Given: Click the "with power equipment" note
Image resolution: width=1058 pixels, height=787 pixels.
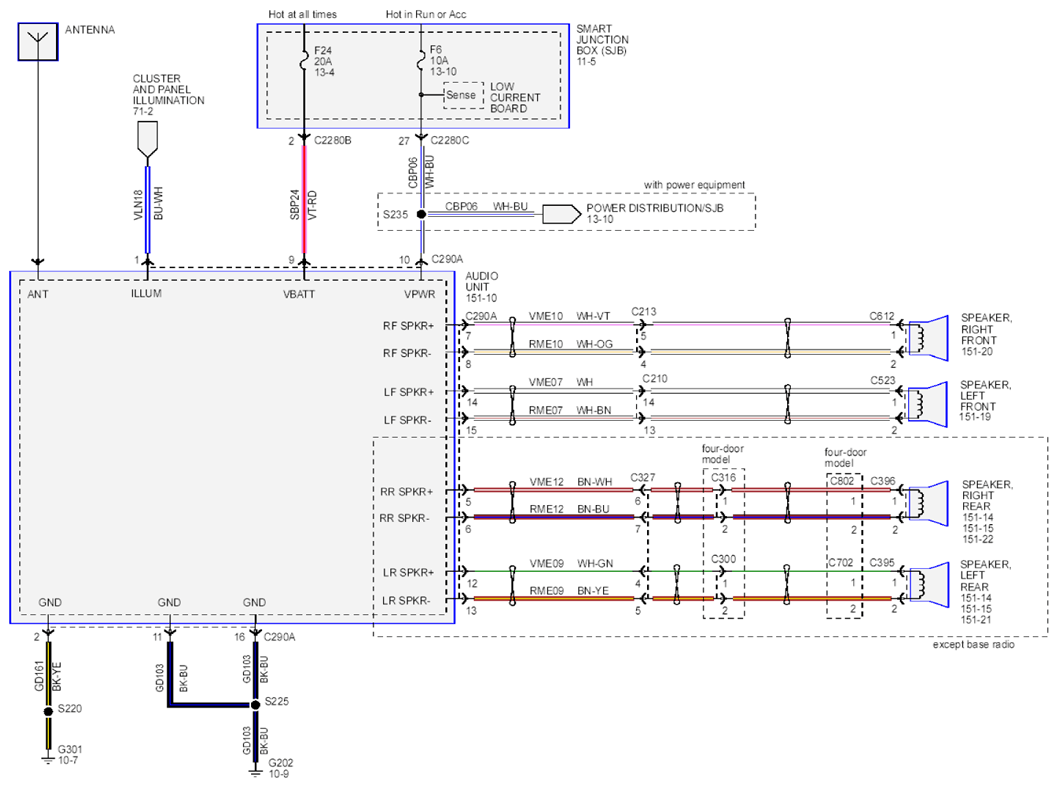Looking at the screenshot, I should click(694, 185).
